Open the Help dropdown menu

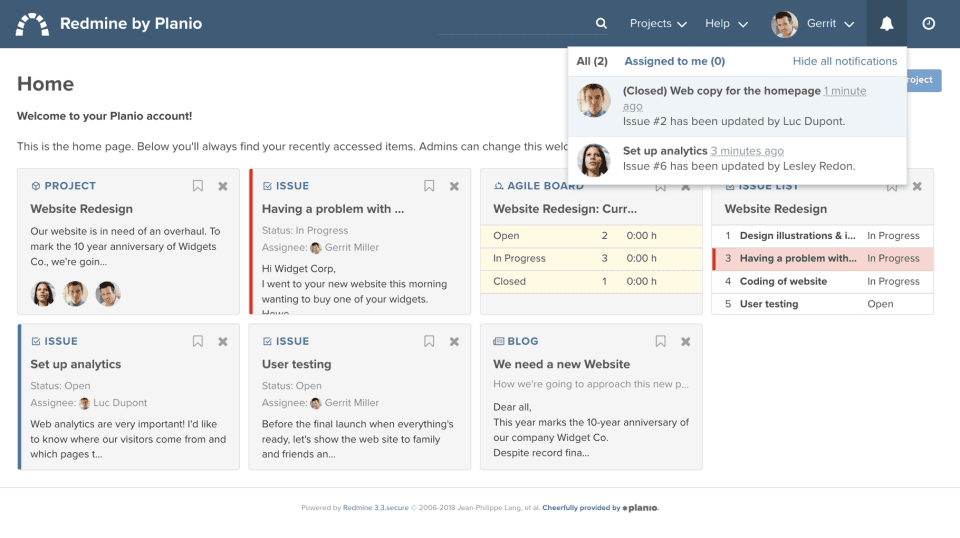(726, 24)
